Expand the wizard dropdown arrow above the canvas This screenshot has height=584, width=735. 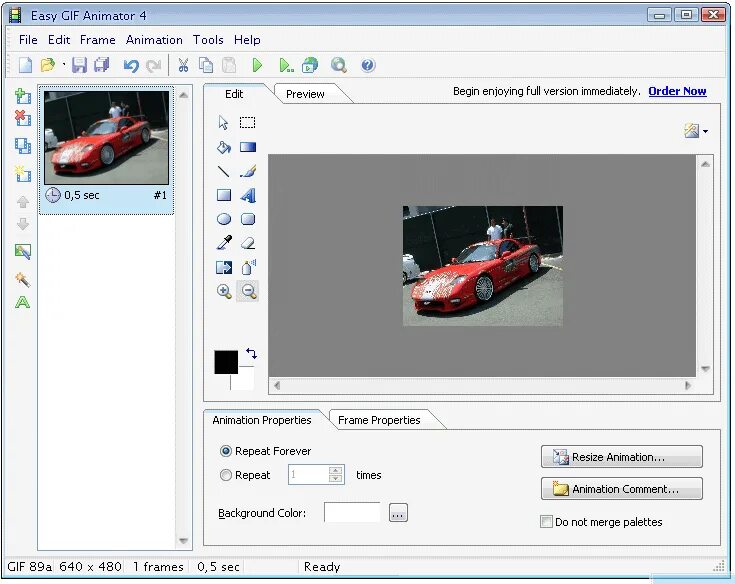(705, 131)
